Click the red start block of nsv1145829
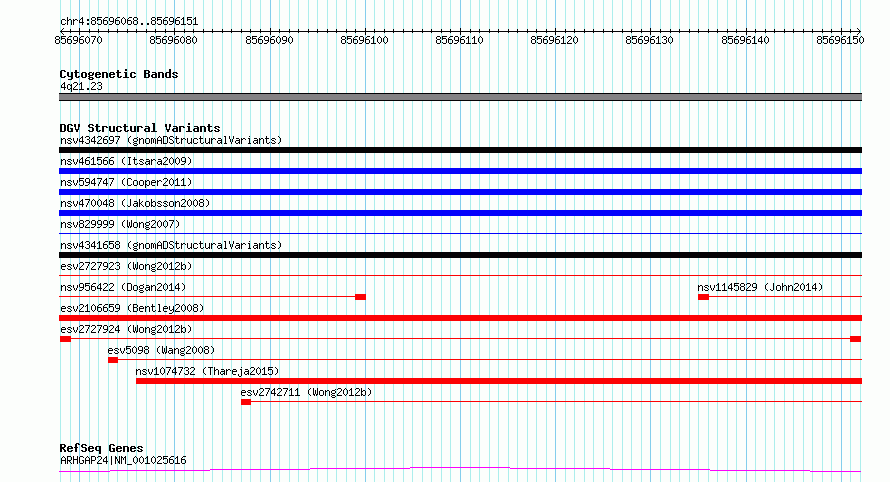Image resolution: width=890 pixels, height=482 pixels. [703, 297]
